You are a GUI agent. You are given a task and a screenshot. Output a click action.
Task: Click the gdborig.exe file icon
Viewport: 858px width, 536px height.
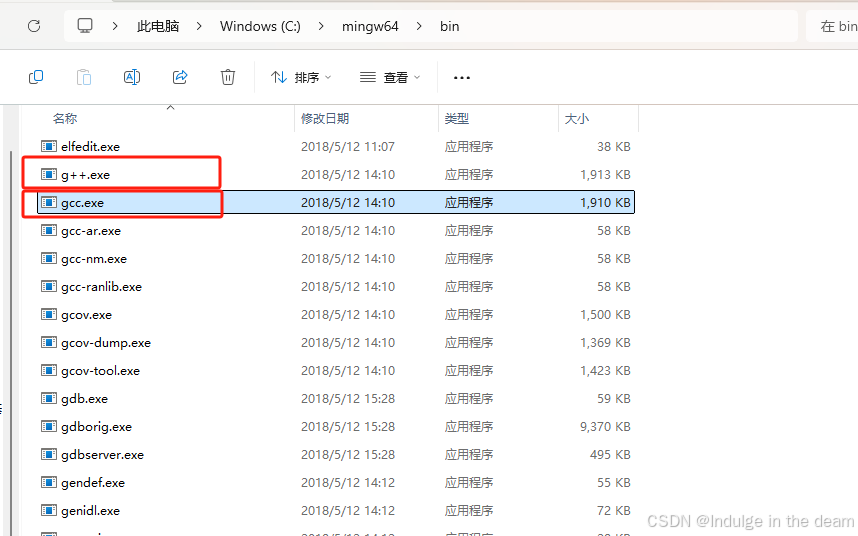pos(49,426)
